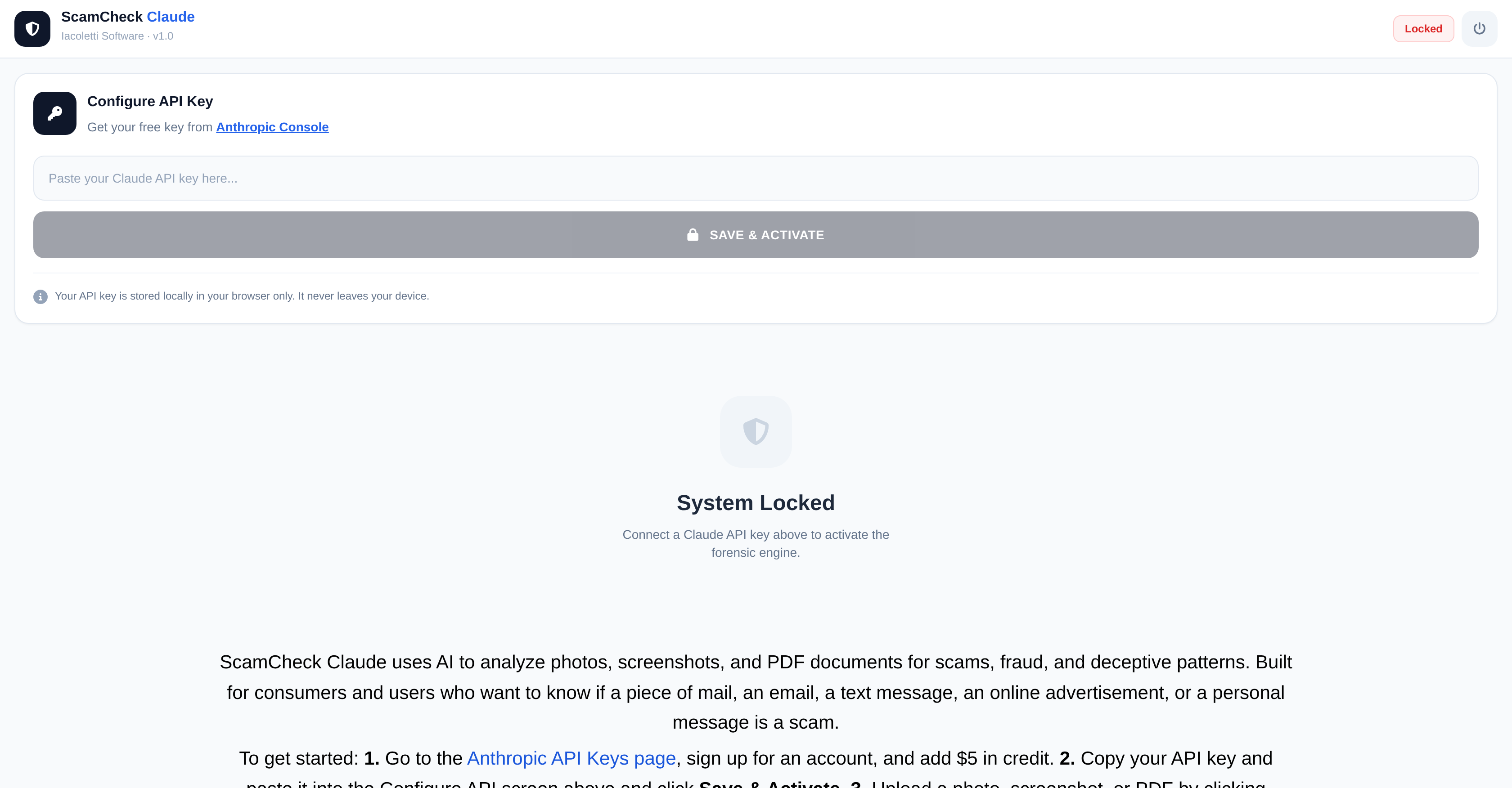The height and width of the screenshot is (788, 1512).
Task: Click the padlock icon on Save & Activate
Action: [x=693, y=235]
